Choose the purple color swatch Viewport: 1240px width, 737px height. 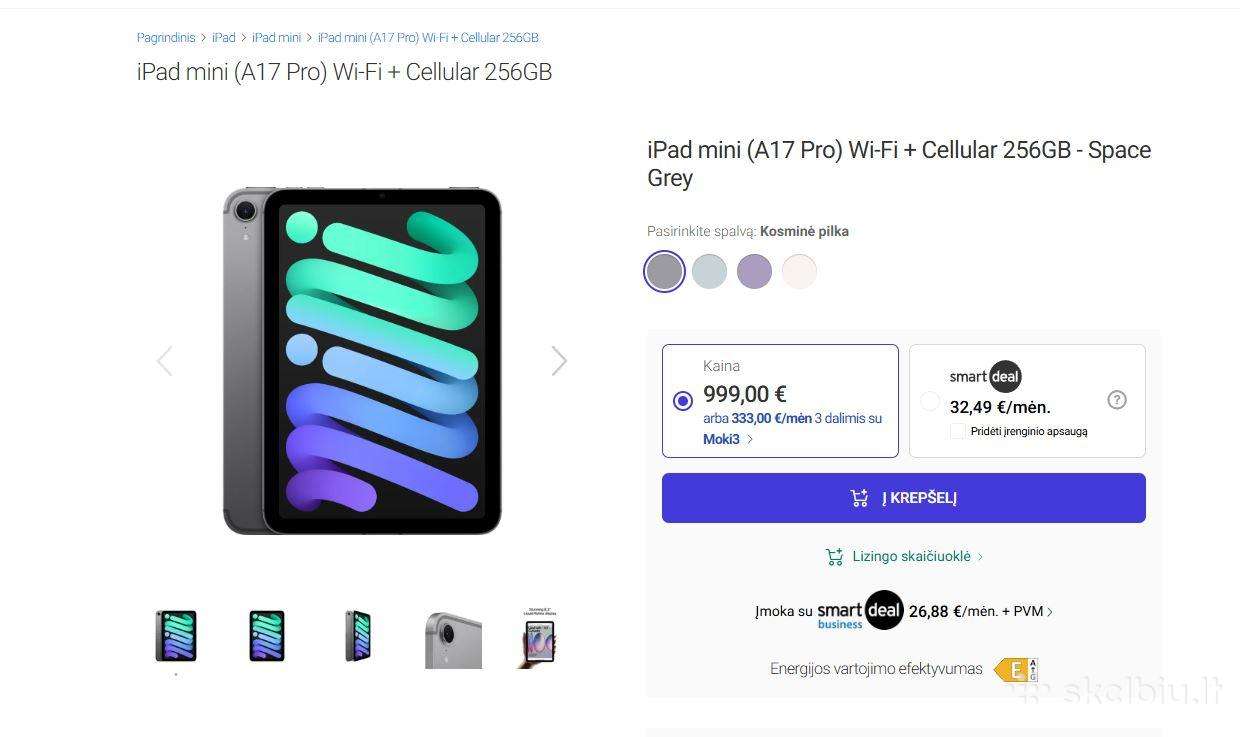click(754, 271)
